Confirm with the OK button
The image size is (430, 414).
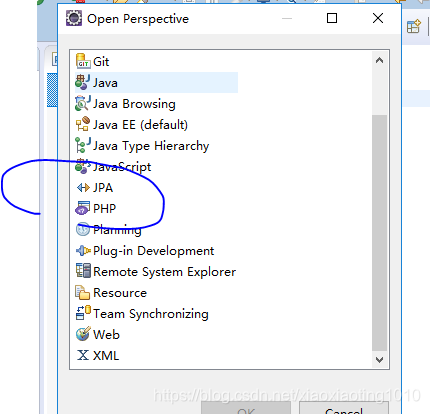[246, 409]
